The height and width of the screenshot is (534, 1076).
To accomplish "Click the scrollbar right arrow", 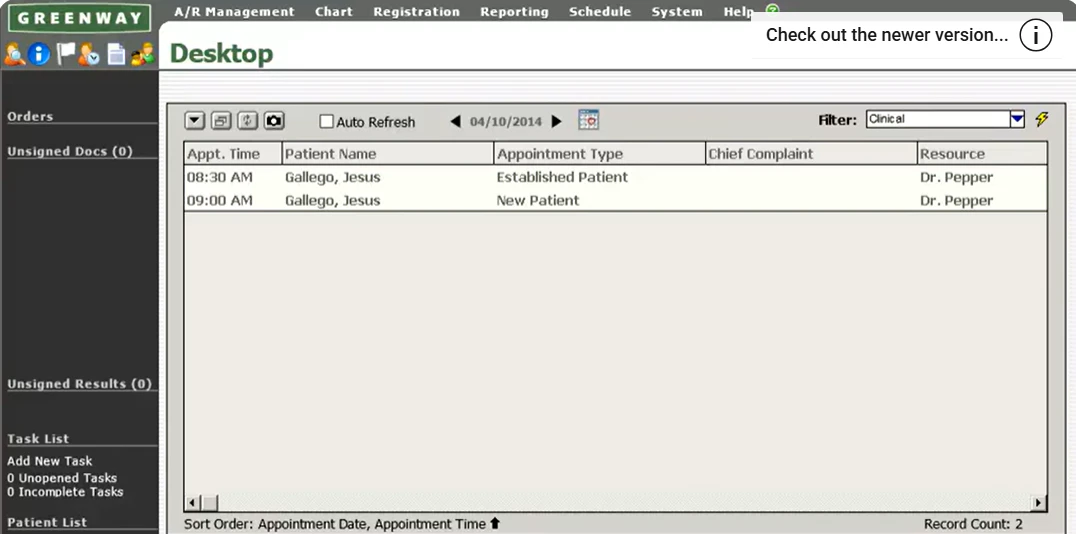I will (1039, 503).
